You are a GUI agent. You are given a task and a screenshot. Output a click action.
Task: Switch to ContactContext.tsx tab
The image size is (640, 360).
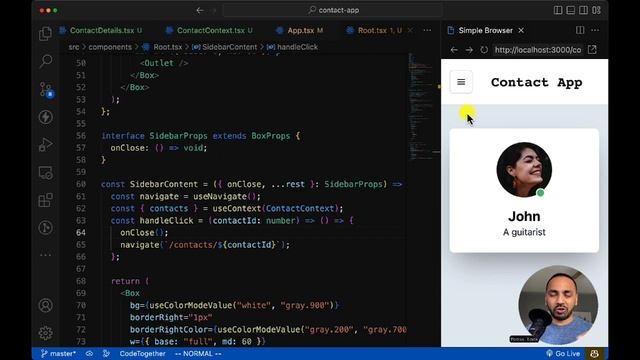209,31
